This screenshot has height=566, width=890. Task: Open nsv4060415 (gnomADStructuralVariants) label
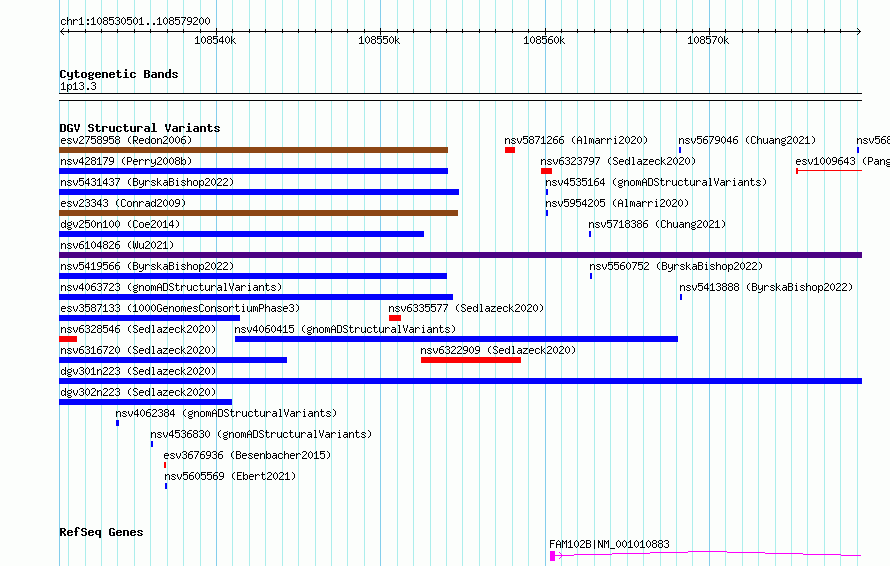(345, 329)
